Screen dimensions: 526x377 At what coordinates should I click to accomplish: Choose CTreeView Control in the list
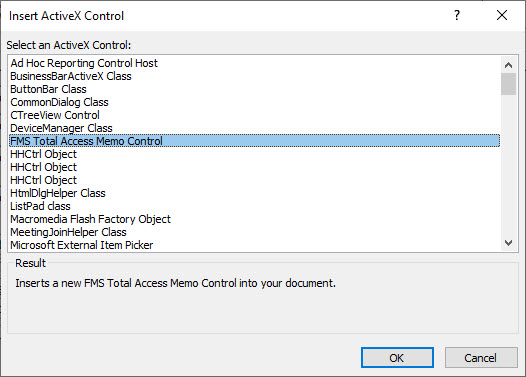254,115
